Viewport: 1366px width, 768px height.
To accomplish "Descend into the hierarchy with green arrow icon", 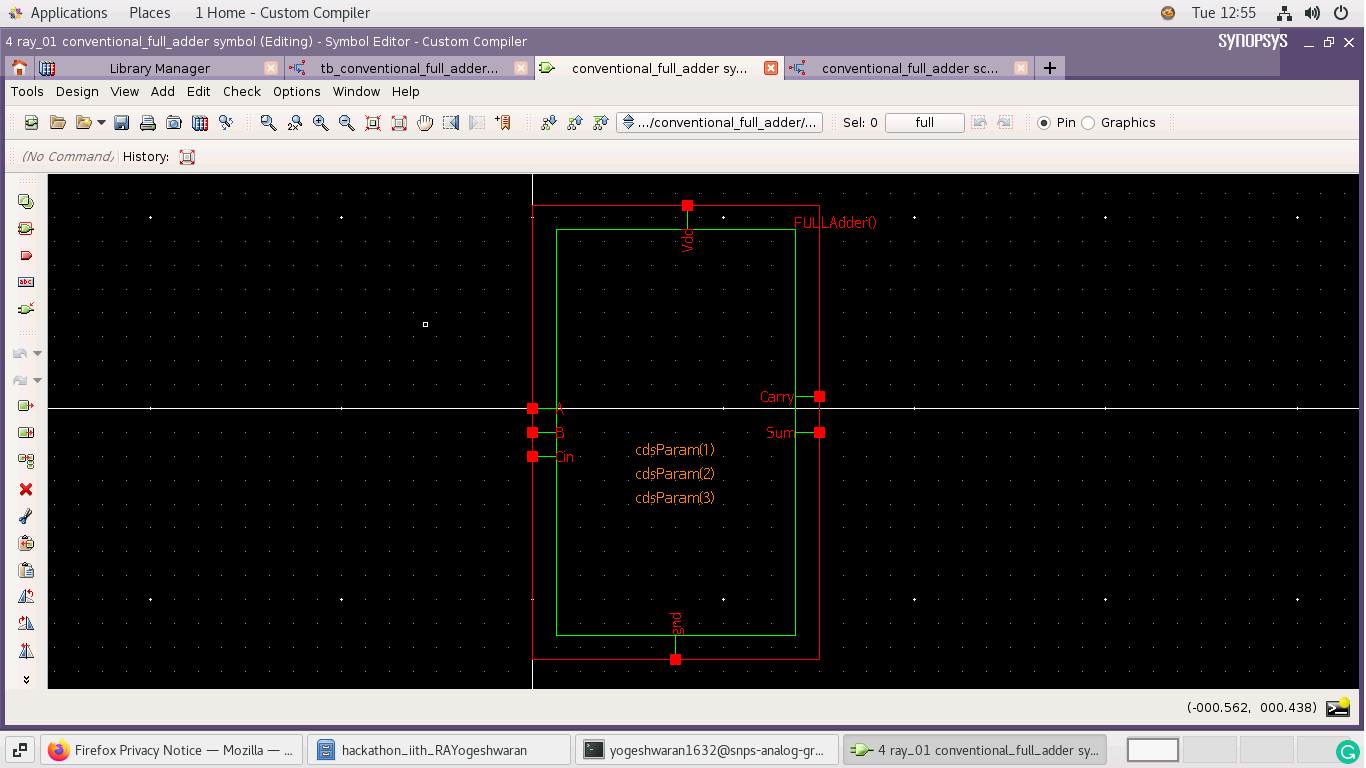I will [x=548, y=122].
